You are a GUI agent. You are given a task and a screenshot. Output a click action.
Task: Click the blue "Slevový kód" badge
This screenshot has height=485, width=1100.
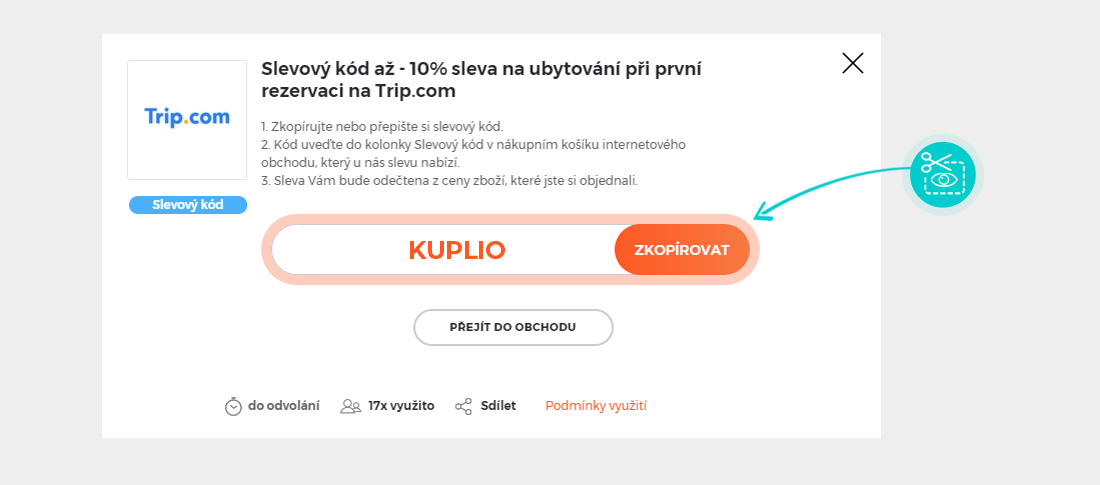coord(187,205)
